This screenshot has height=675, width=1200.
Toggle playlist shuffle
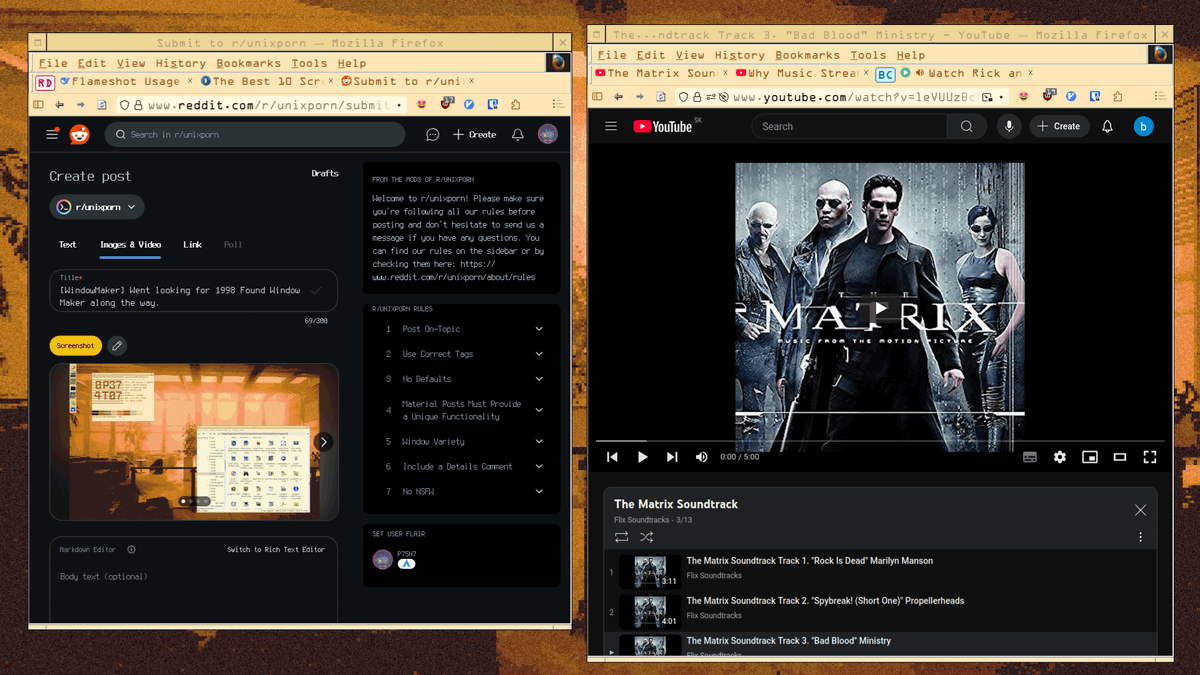[647, 538]
